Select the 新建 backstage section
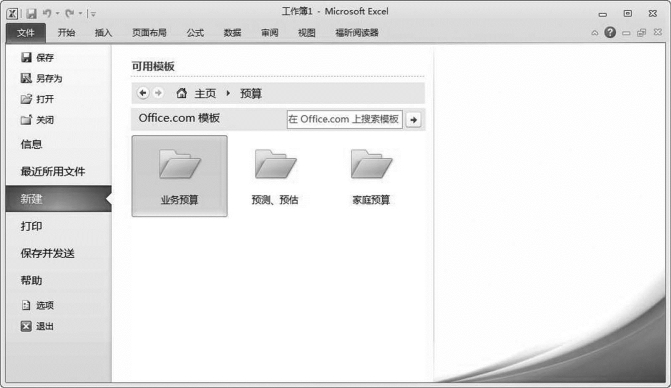The image size is (671, 388). coord(59,198)
